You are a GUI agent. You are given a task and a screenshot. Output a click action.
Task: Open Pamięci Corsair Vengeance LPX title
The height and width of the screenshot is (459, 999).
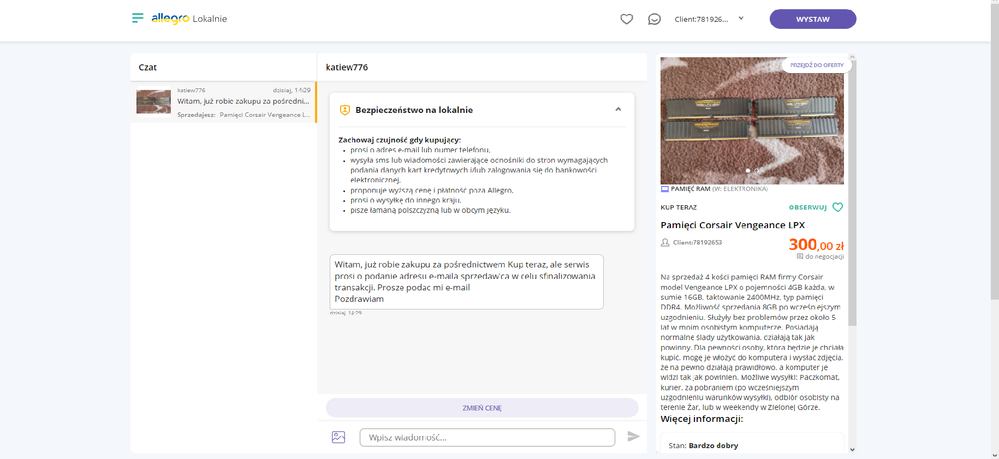(x=733, y=225)
